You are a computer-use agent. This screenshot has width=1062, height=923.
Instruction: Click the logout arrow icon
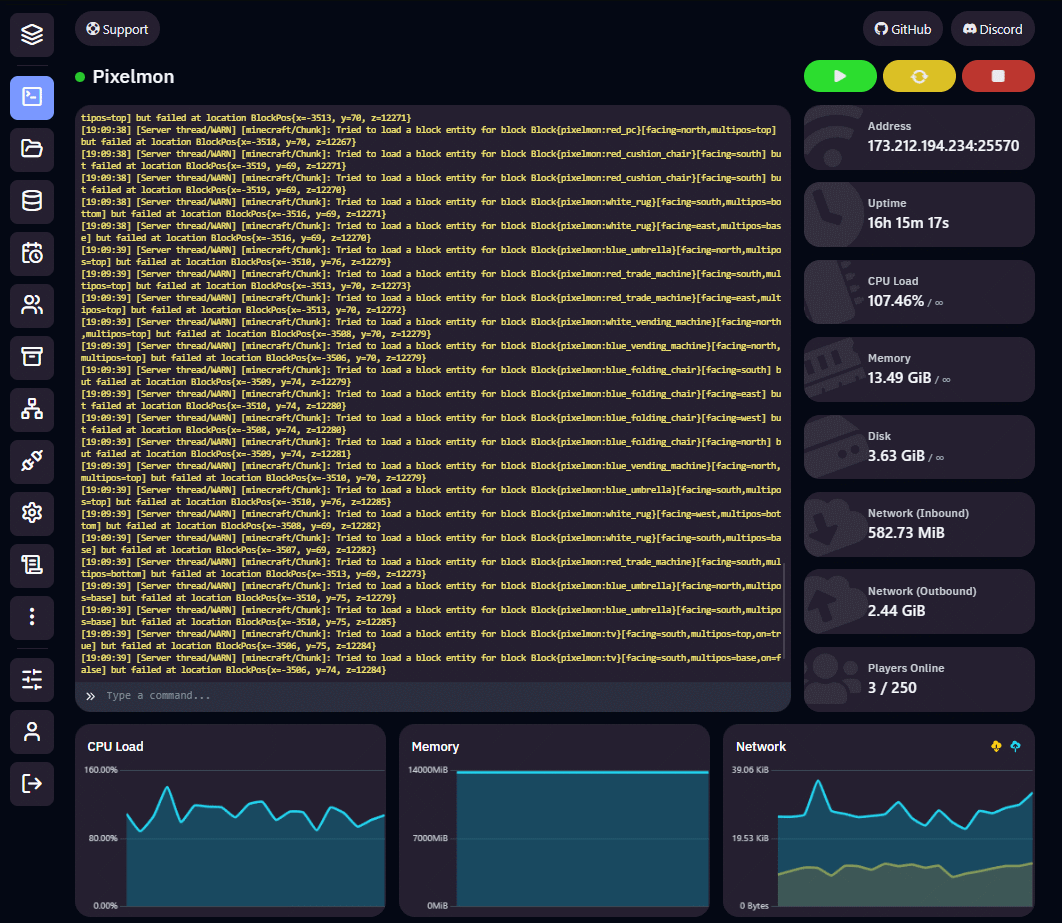click(32, 784)
